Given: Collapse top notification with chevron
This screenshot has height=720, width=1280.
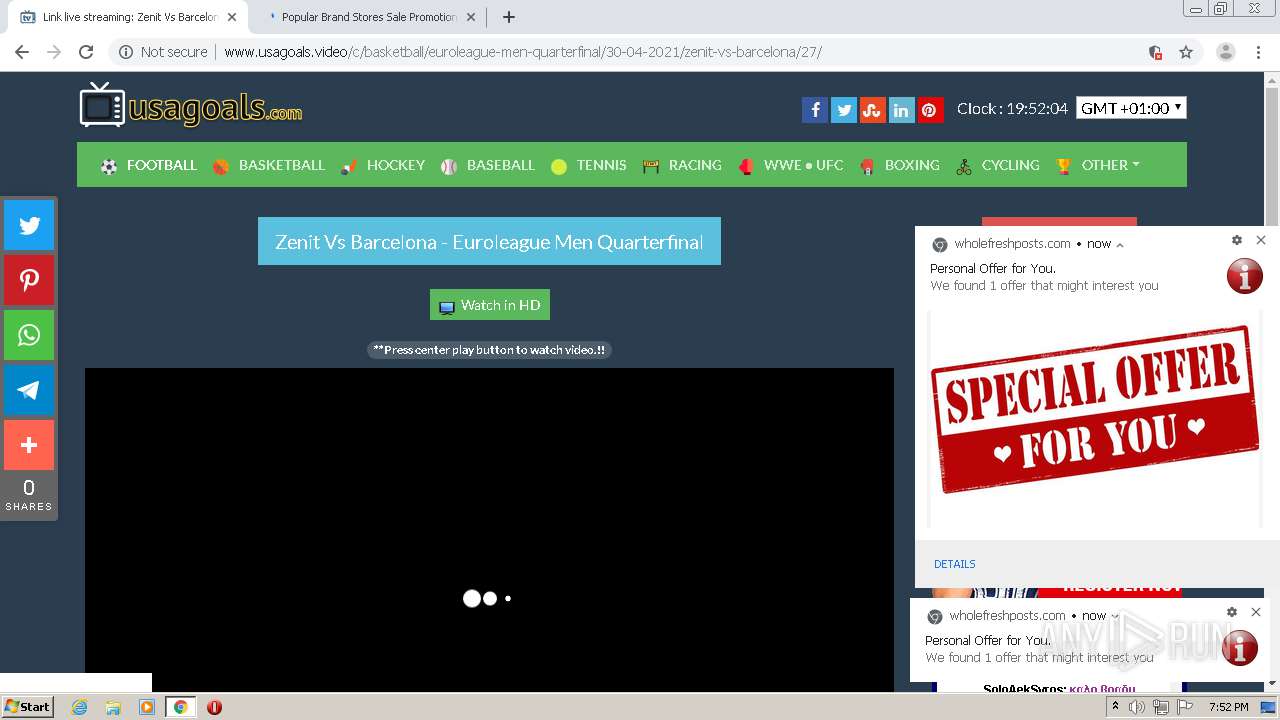Looking at the screenshot, I should point(1120,244).
